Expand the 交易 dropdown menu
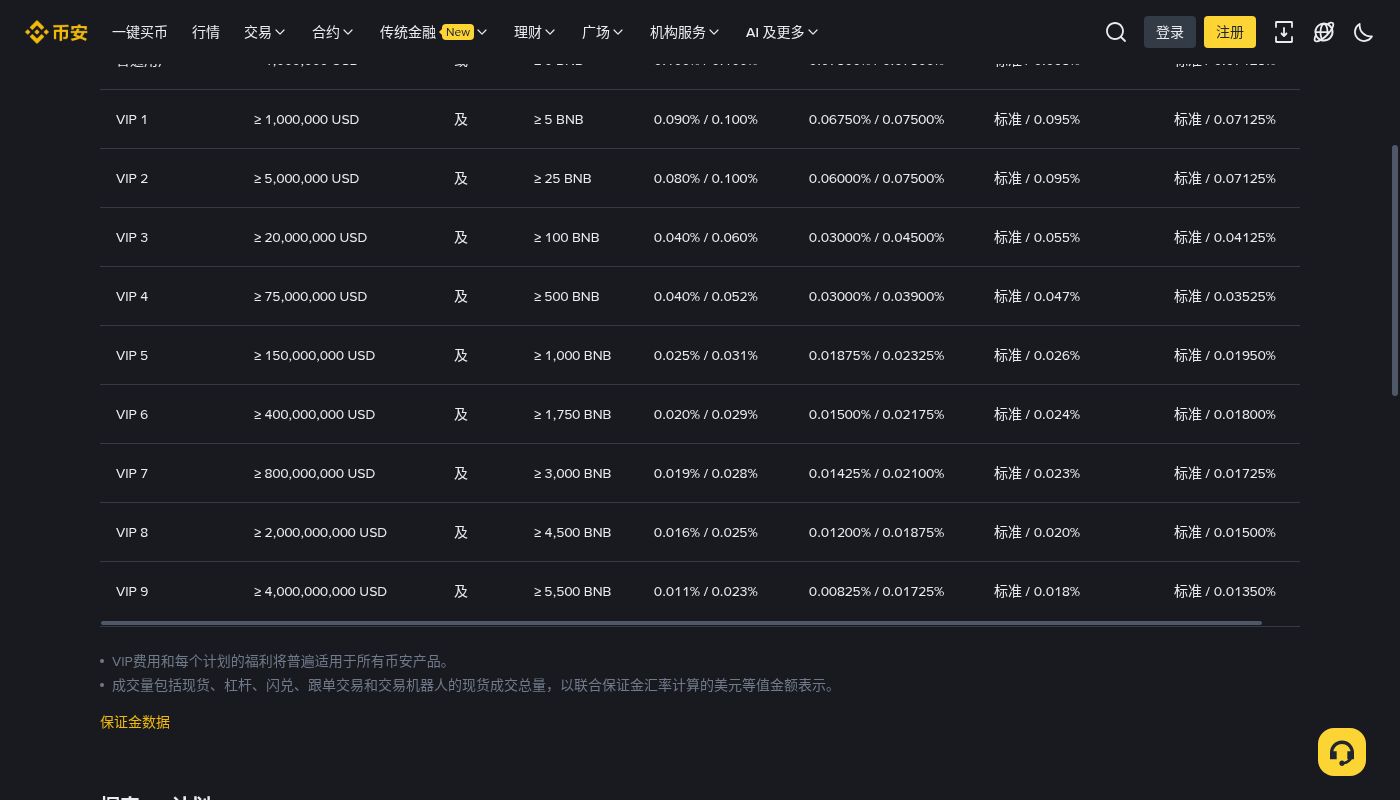1400x800 pixels. click(x=265, y=32)
